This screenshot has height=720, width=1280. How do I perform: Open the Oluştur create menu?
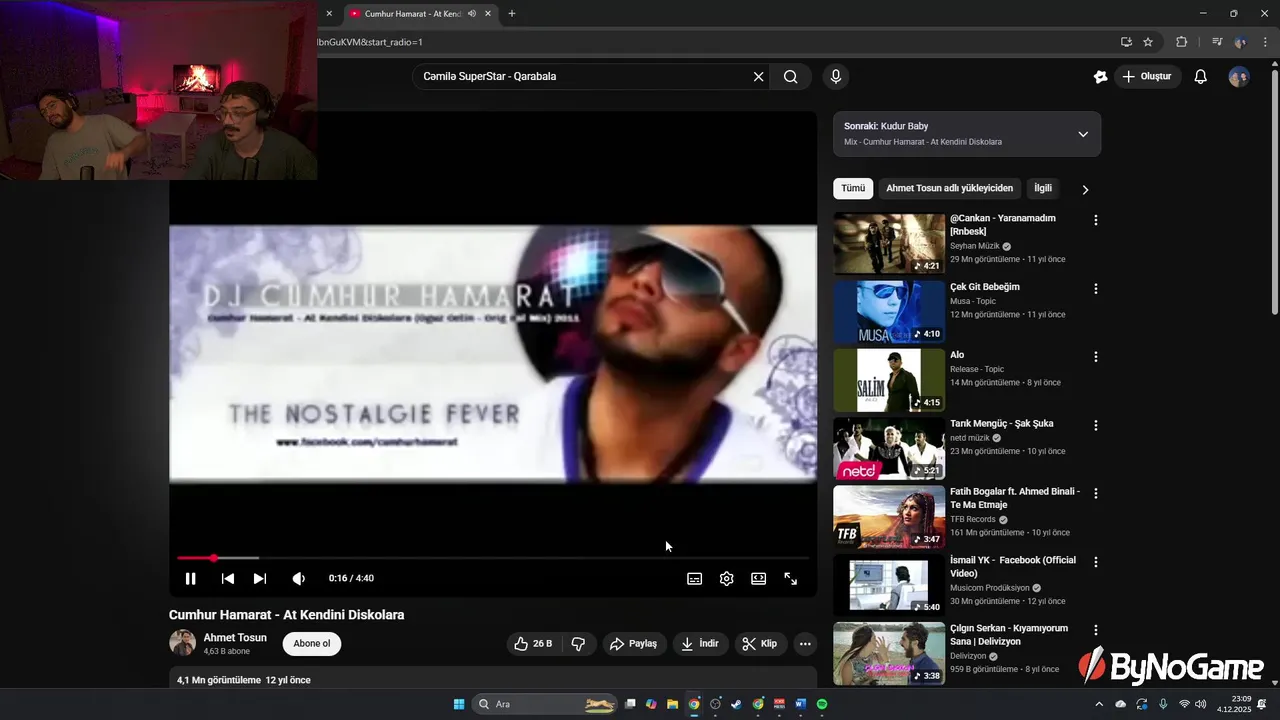[x=1148, y=76]
